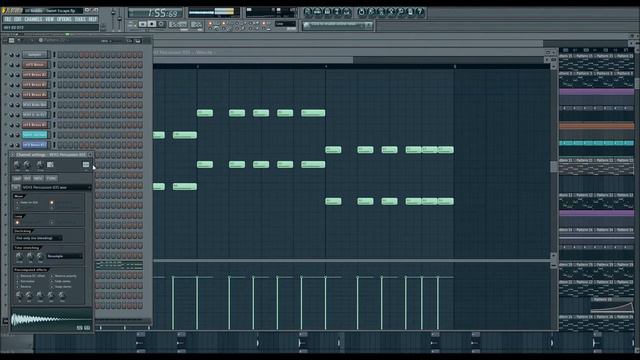Open the Piano Roll shortcut icon
Viewport: 640px width, 360px height.
point(327,12)
